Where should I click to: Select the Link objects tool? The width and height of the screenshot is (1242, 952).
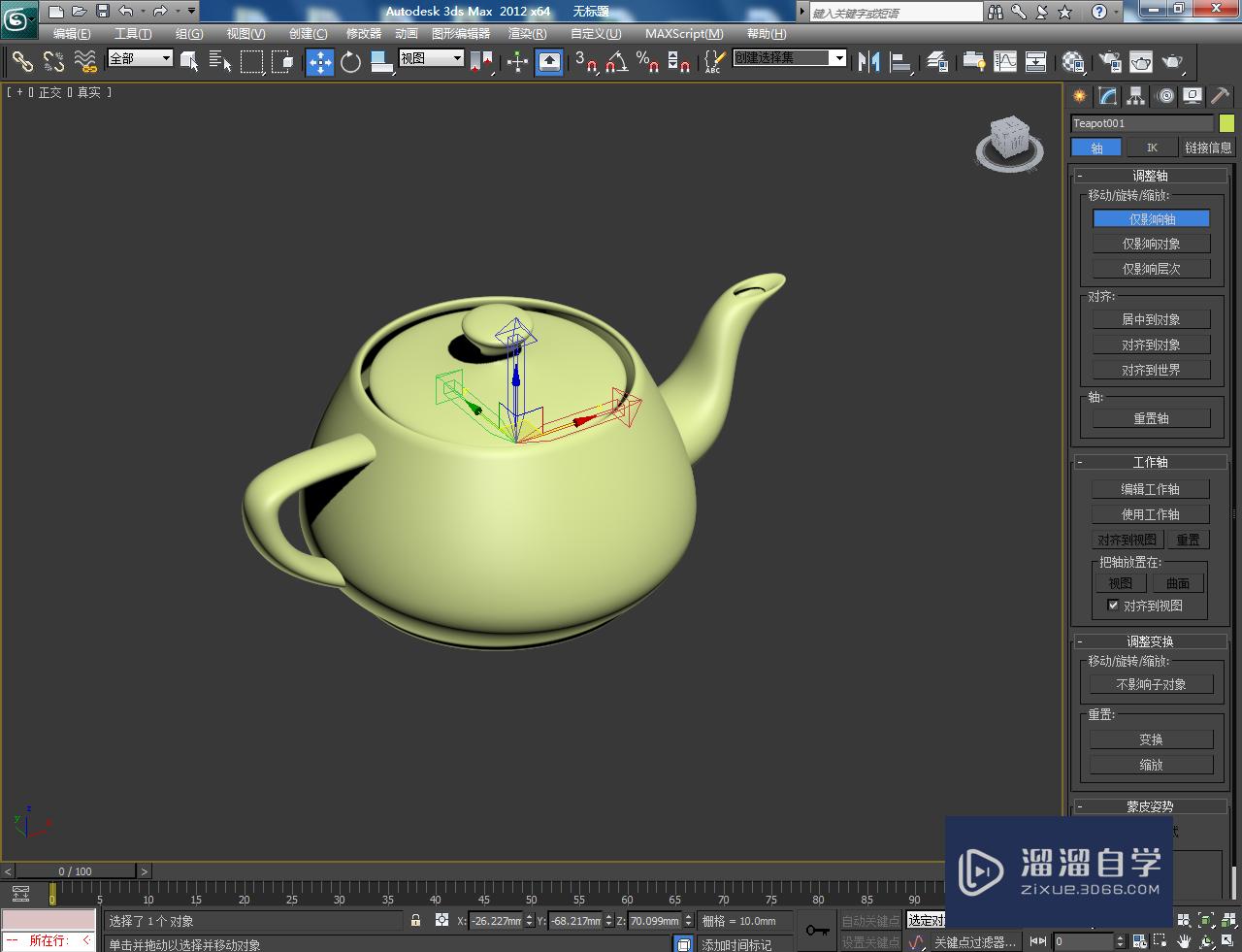point(22,61)
